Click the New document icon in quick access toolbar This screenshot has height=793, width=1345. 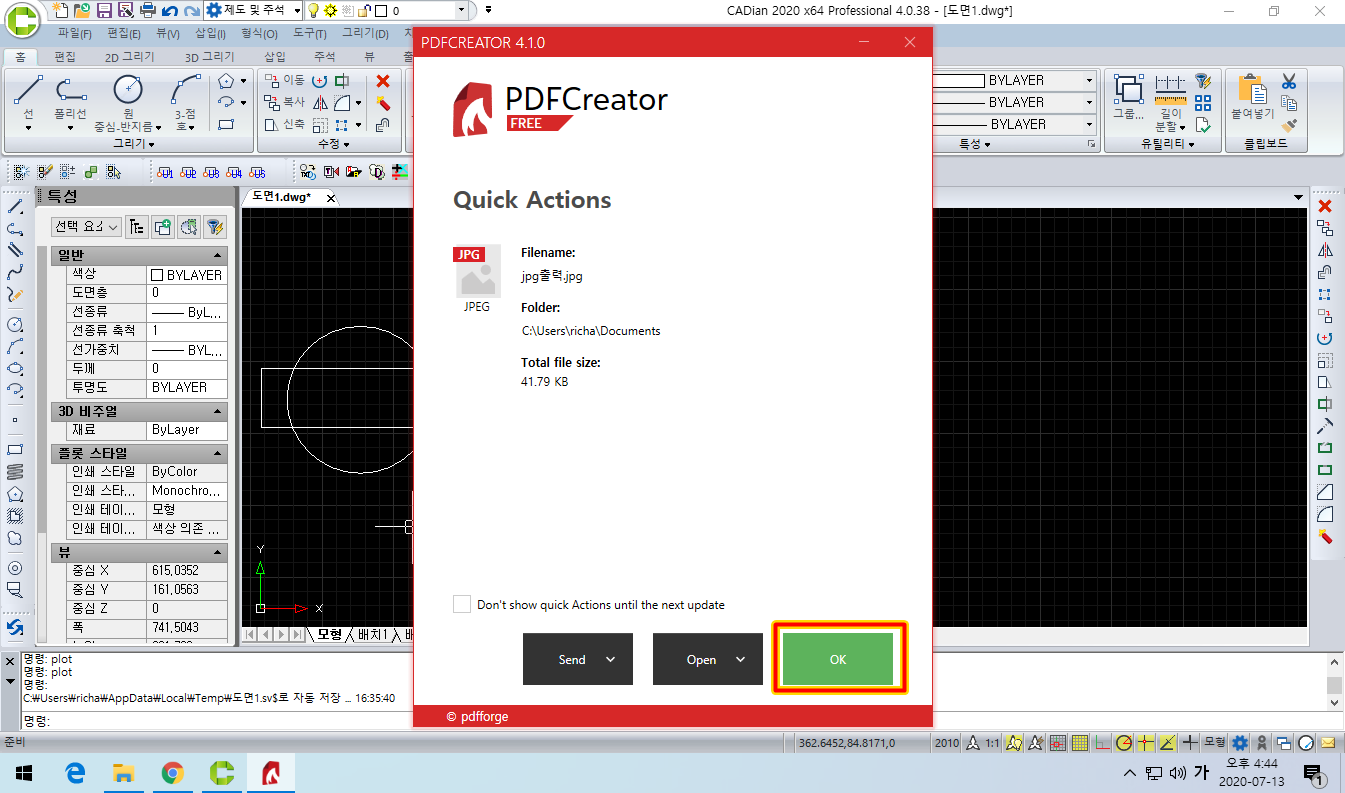[x=59, y=11]
